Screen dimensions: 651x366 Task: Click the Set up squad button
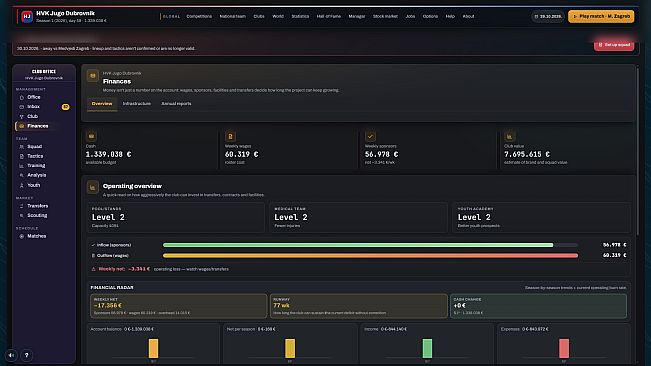(x=614, y=45)
